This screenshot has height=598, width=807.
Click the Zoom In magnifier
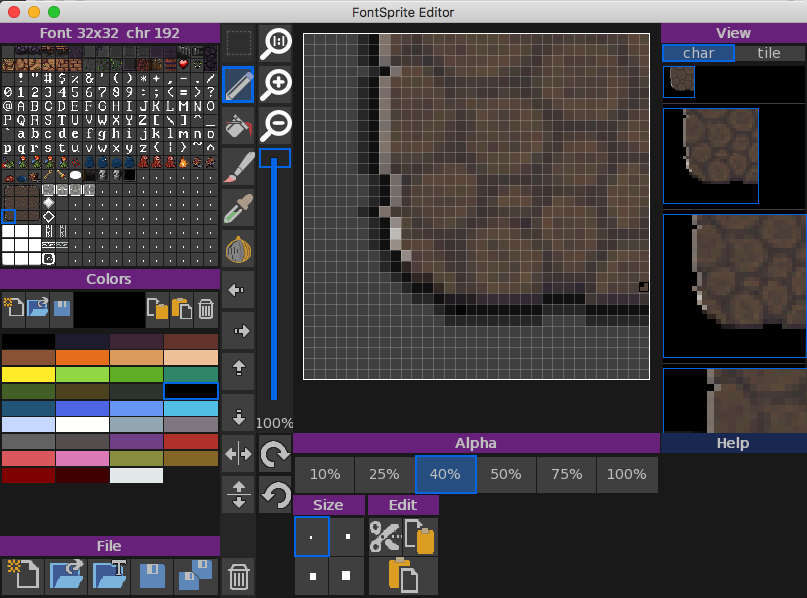275,85
